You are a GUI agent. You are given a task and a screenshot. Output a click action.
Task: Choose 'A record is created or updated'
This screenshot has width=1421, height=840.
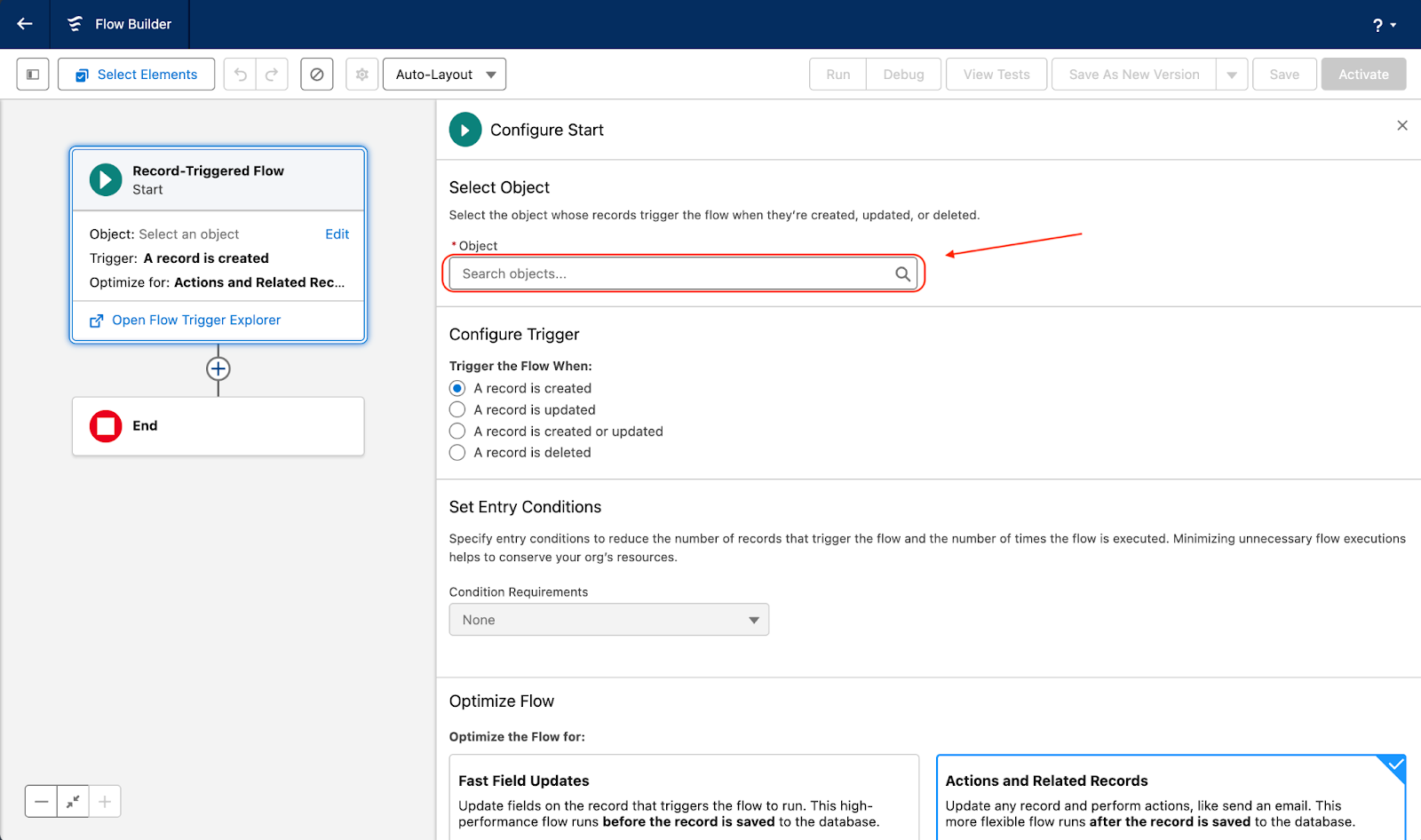pyautogui.click(x=457, y=431)
